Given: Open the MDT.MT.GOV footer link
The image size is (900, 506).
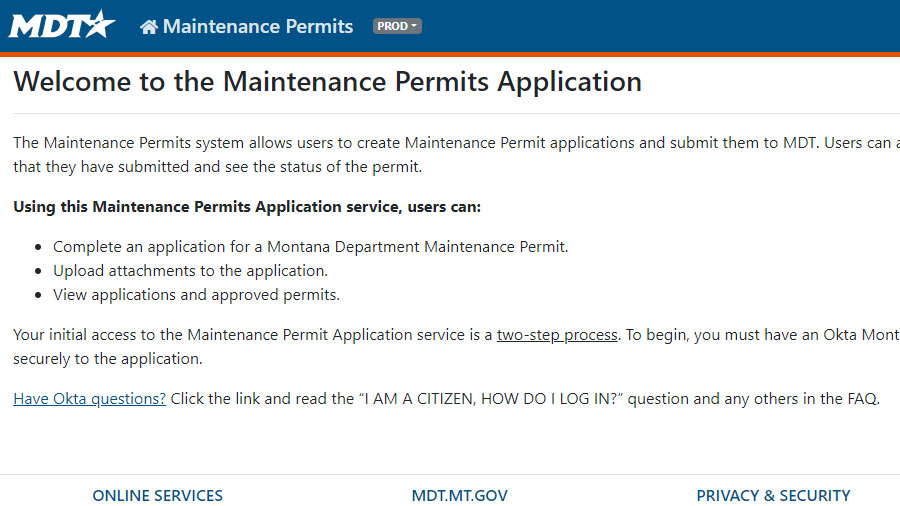Looking at the screenshot, I should pos(460,495).
